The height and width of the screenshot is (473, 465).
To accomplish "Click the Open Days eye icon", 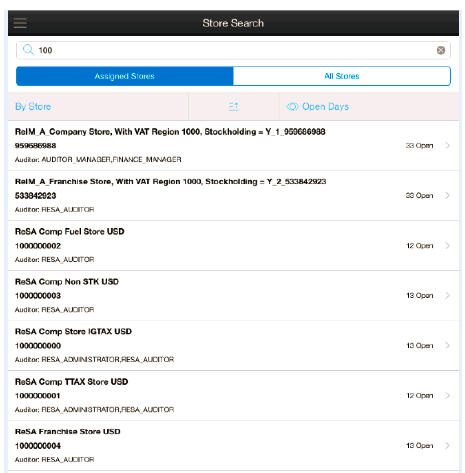I will tap(292, 107).
